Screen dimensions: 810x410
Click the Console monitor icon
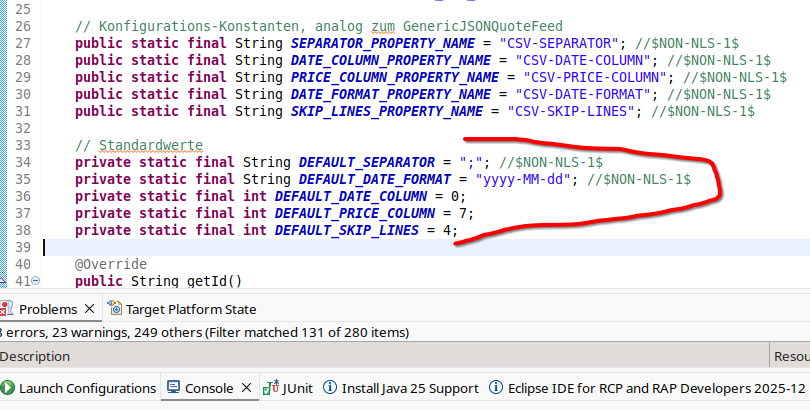(x=173, y=388)
